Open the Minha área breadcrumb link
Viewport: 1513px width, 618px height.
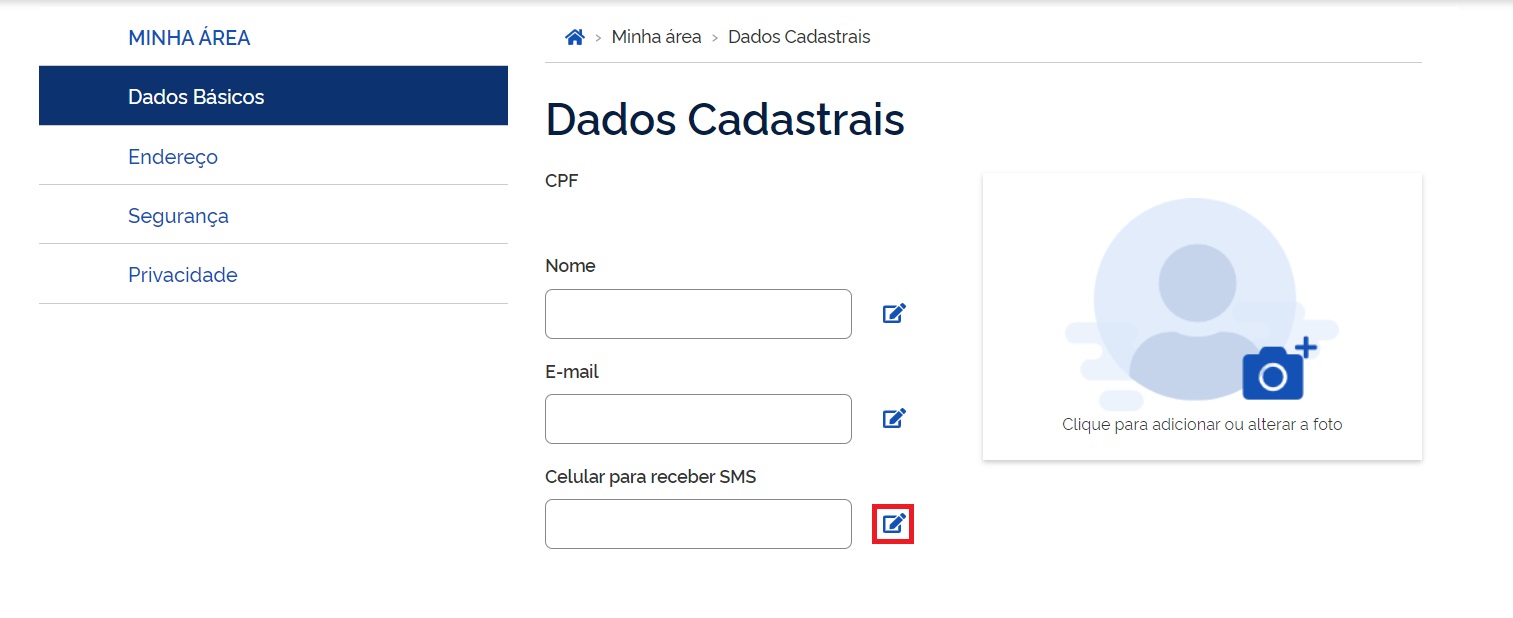point(656,37)
